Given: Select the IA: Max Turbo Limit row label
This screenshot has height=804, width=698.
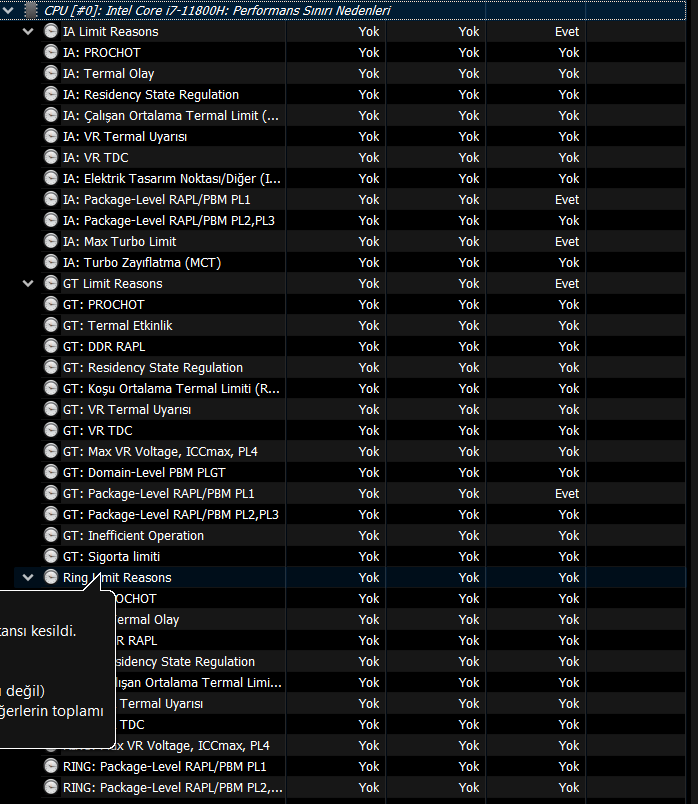Looking at the screenshot, I should pyautogui.click(x=119, y=242).
